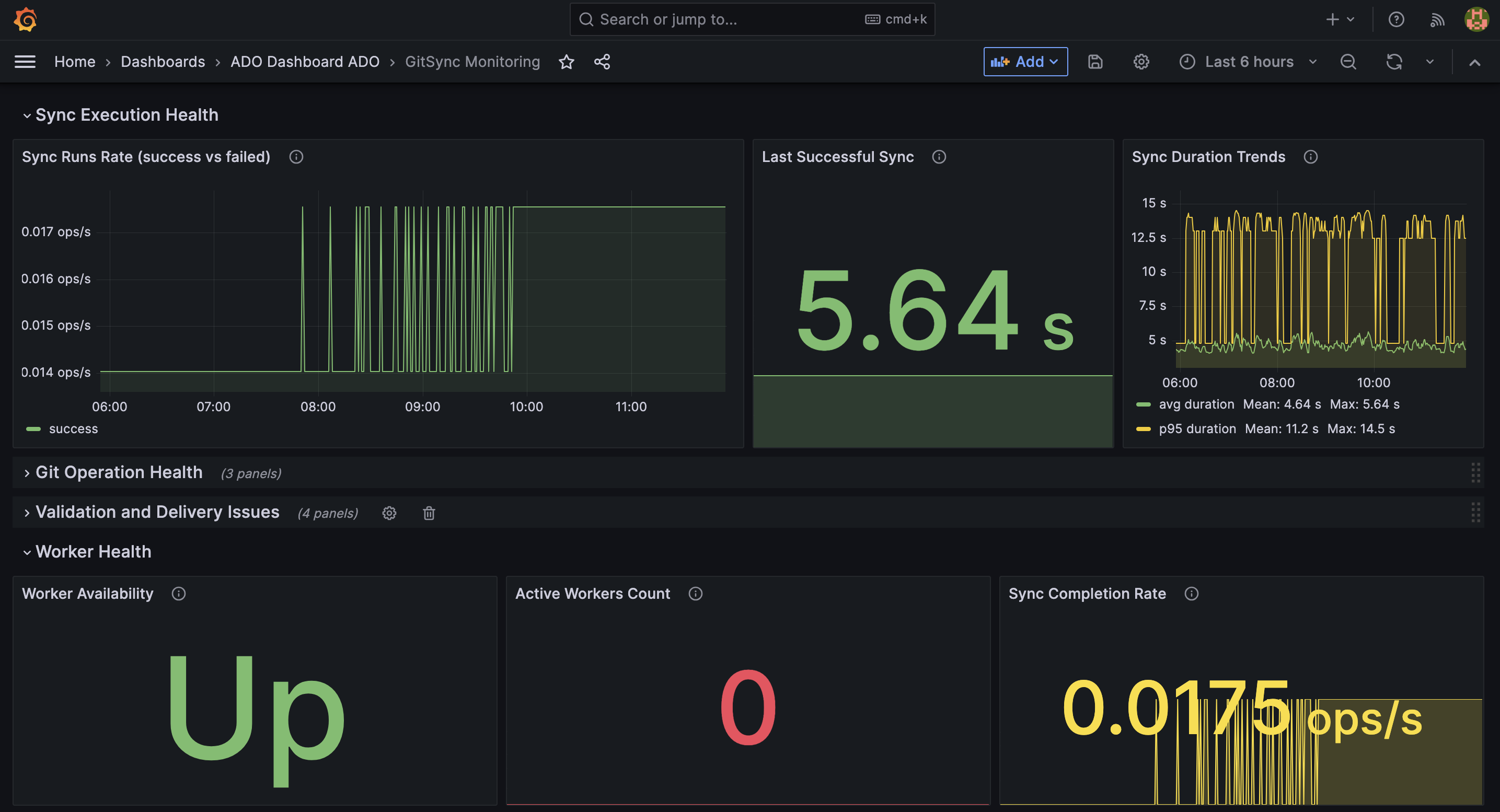
Task: Show info for Active Workers Count panel
Action: pos(696,594)
